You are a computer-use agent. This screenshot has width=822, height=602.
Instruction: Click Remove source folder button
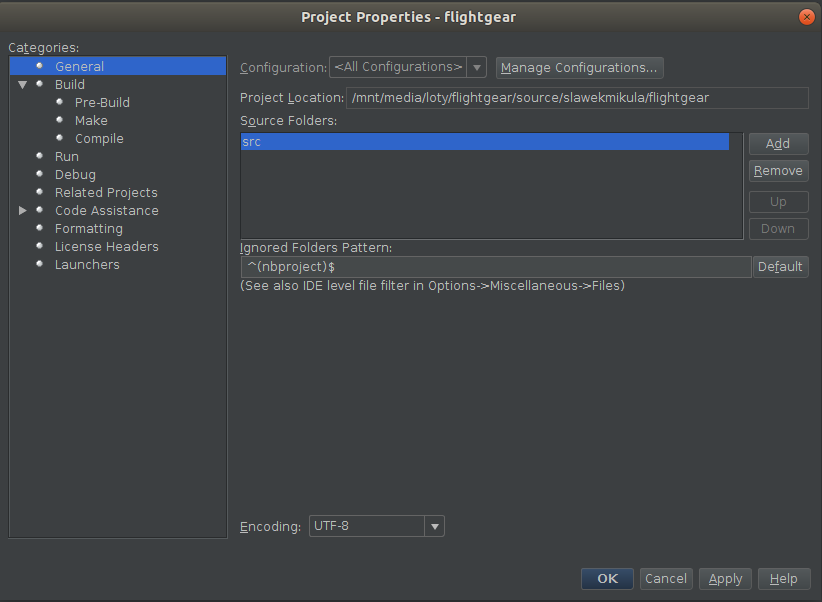(x=778, y=171)
